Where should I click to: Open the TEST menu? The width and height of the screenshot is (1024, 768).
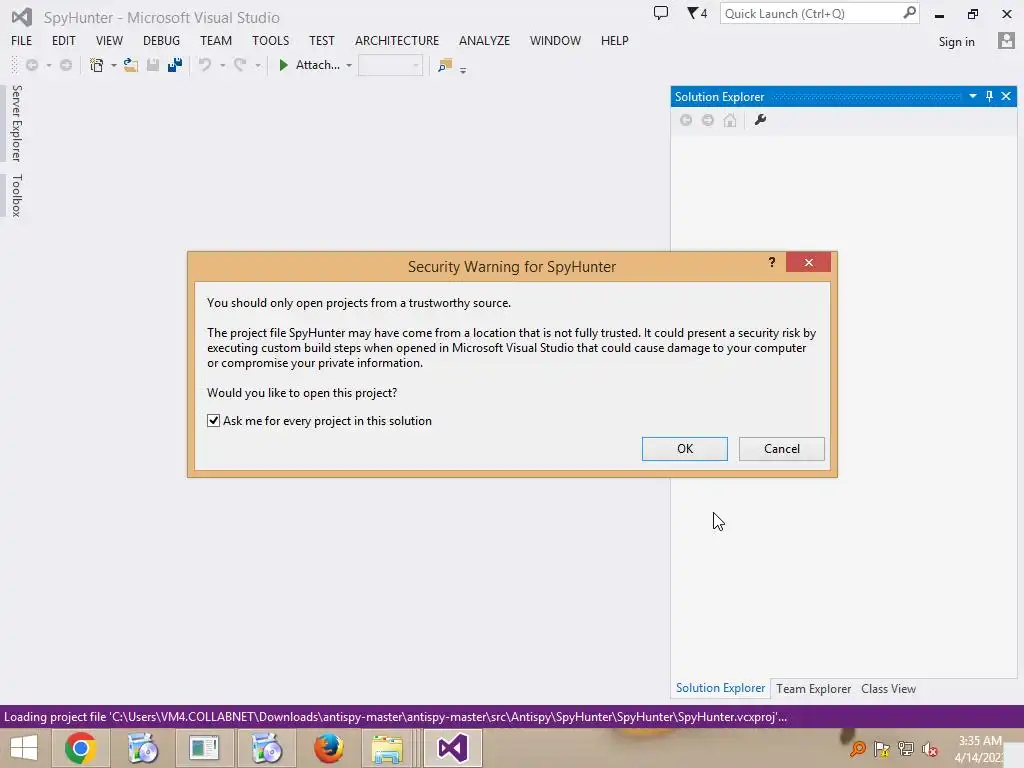click(x=321, y=40)
